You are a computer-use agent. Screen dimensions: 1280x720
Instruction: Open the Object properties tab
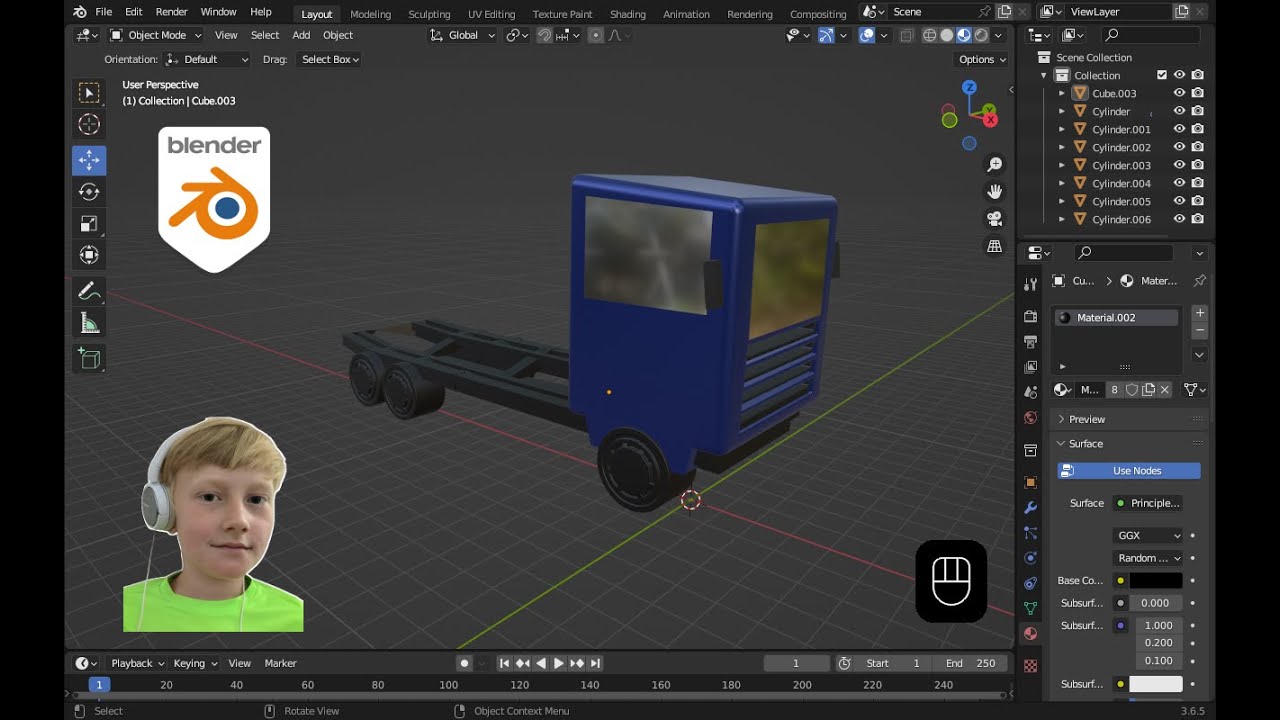(1030, 482)
